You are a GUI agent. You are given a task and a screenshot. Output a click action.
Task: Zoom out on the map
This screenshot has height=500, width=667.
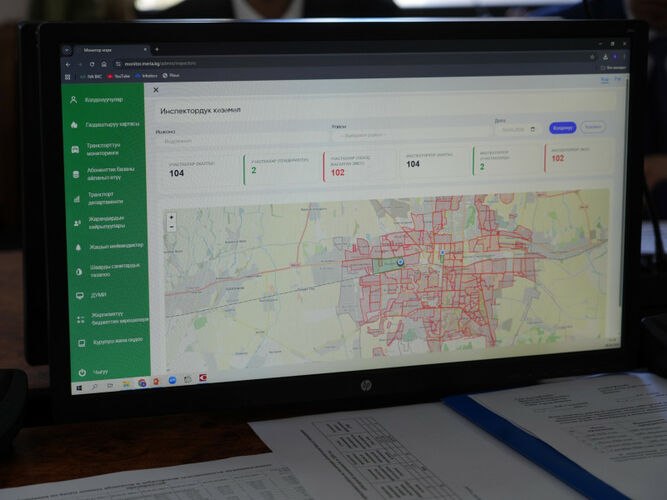click(x=171, y=227)
